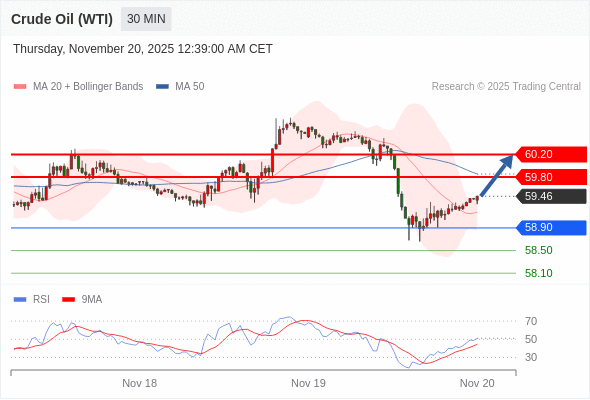Select the 9MA legend label
Screen dimensions: 590x400
pyautogui.click(x=92, y=300)
